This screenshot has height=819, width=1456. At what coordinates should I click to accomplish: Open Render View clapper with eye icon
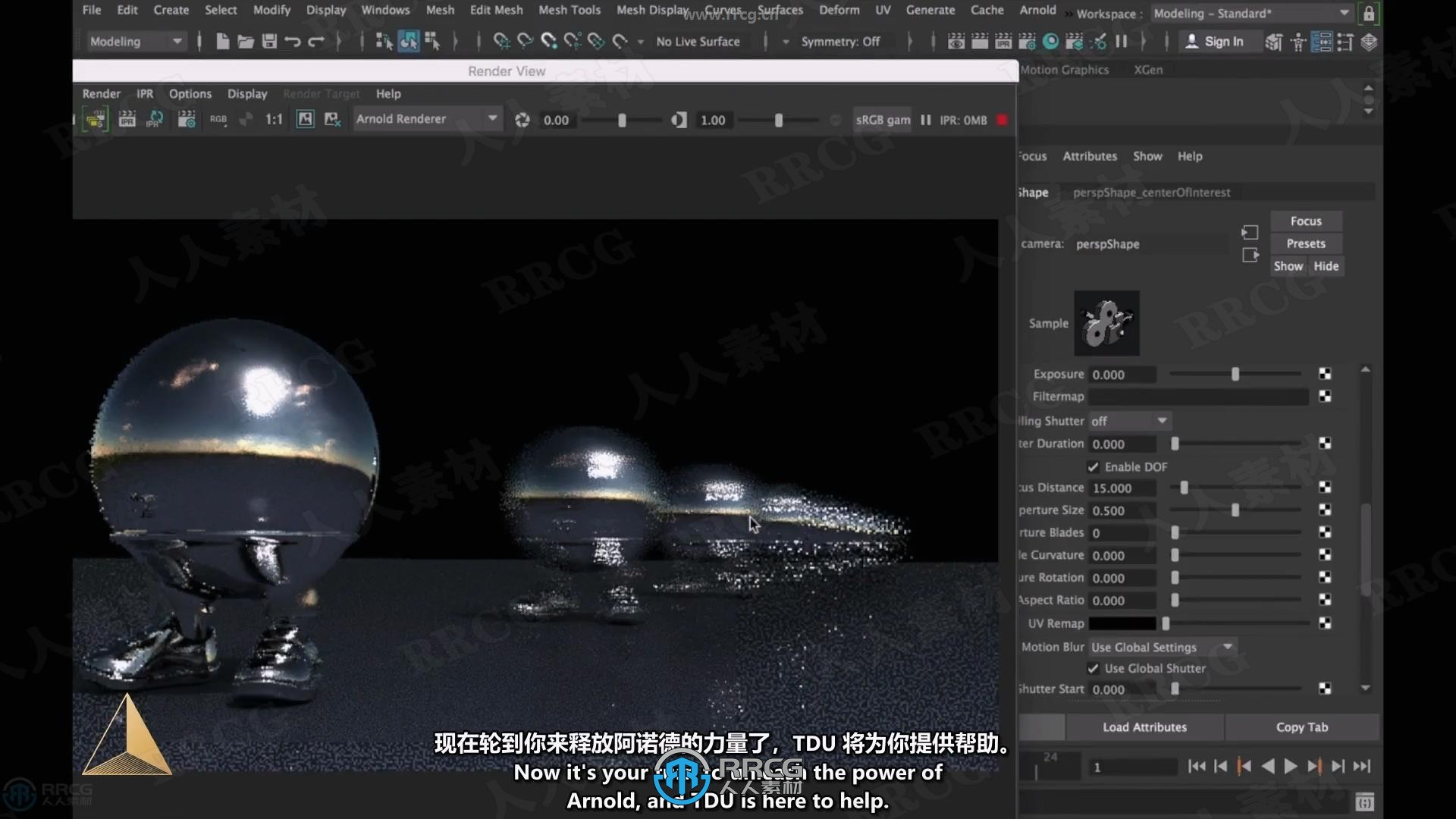coord(956,41)
